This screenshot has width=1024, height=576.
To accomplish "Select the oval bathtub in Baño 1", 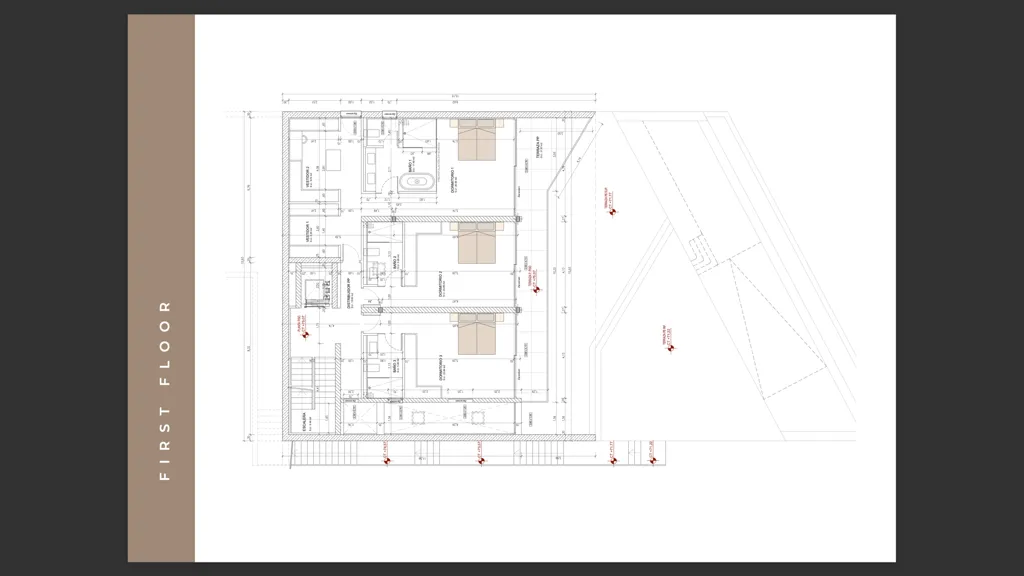I will (x=417, y=182).
